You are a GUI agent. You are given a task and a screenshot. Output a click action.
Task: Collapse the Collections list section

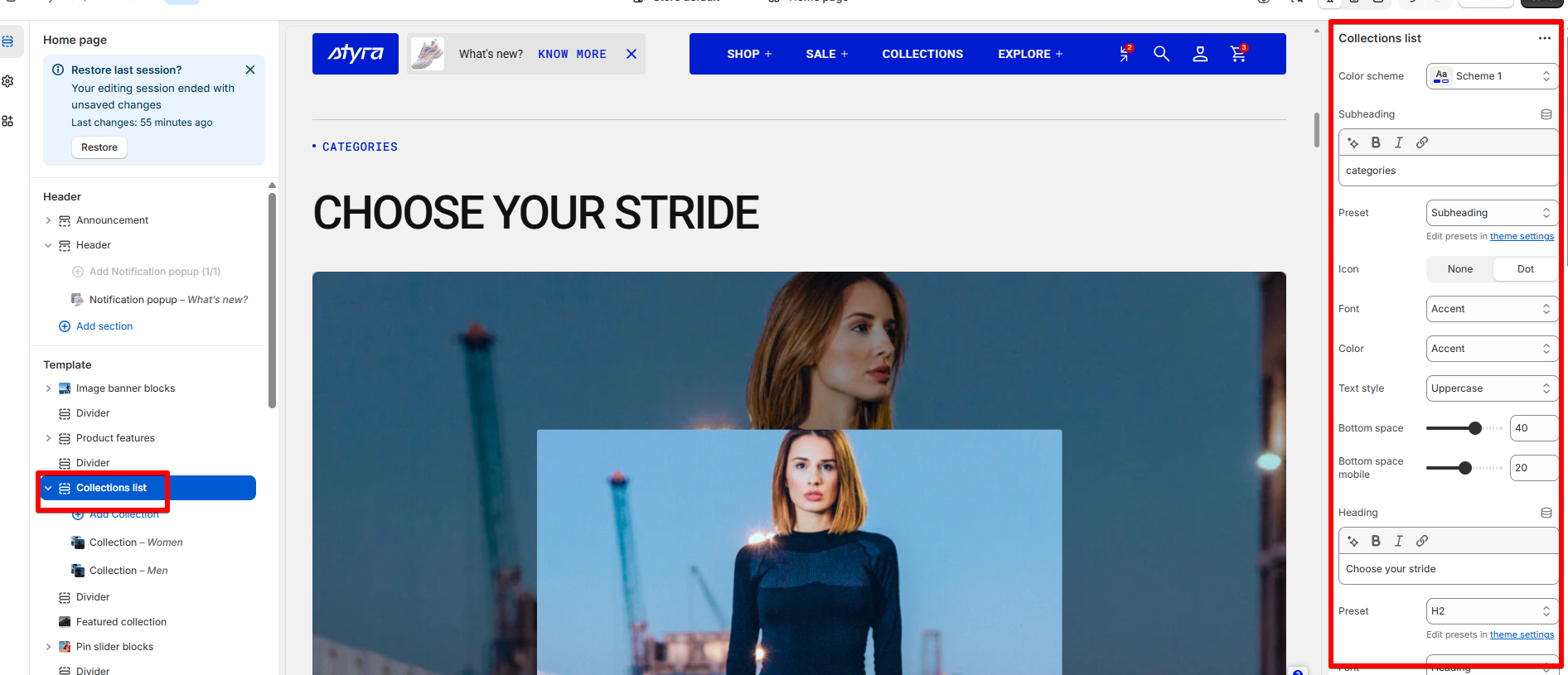tap(48, 488)
